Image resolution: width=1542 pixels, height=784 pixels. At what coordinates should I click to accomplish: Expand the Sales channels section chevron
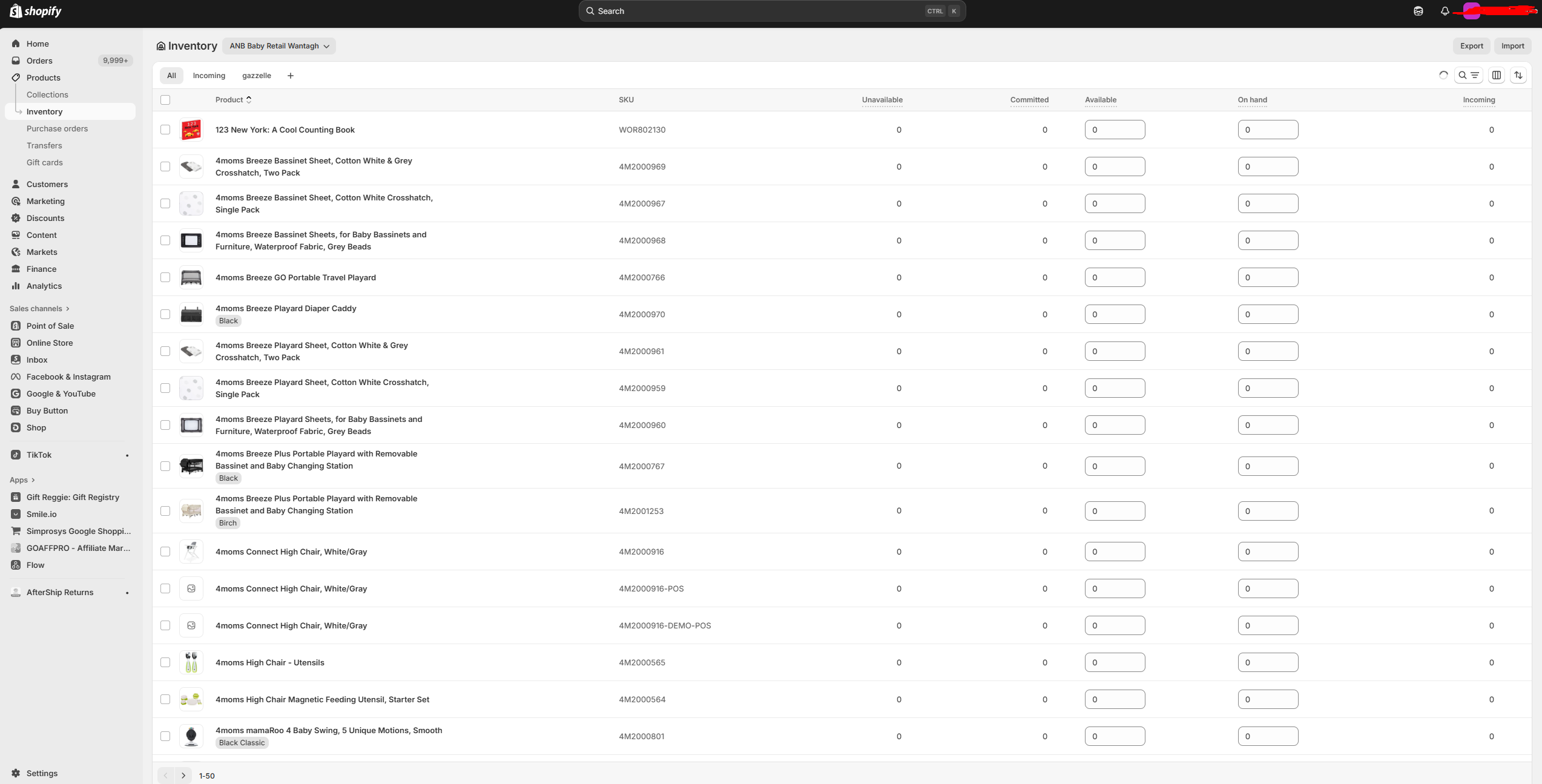[68, 309]
